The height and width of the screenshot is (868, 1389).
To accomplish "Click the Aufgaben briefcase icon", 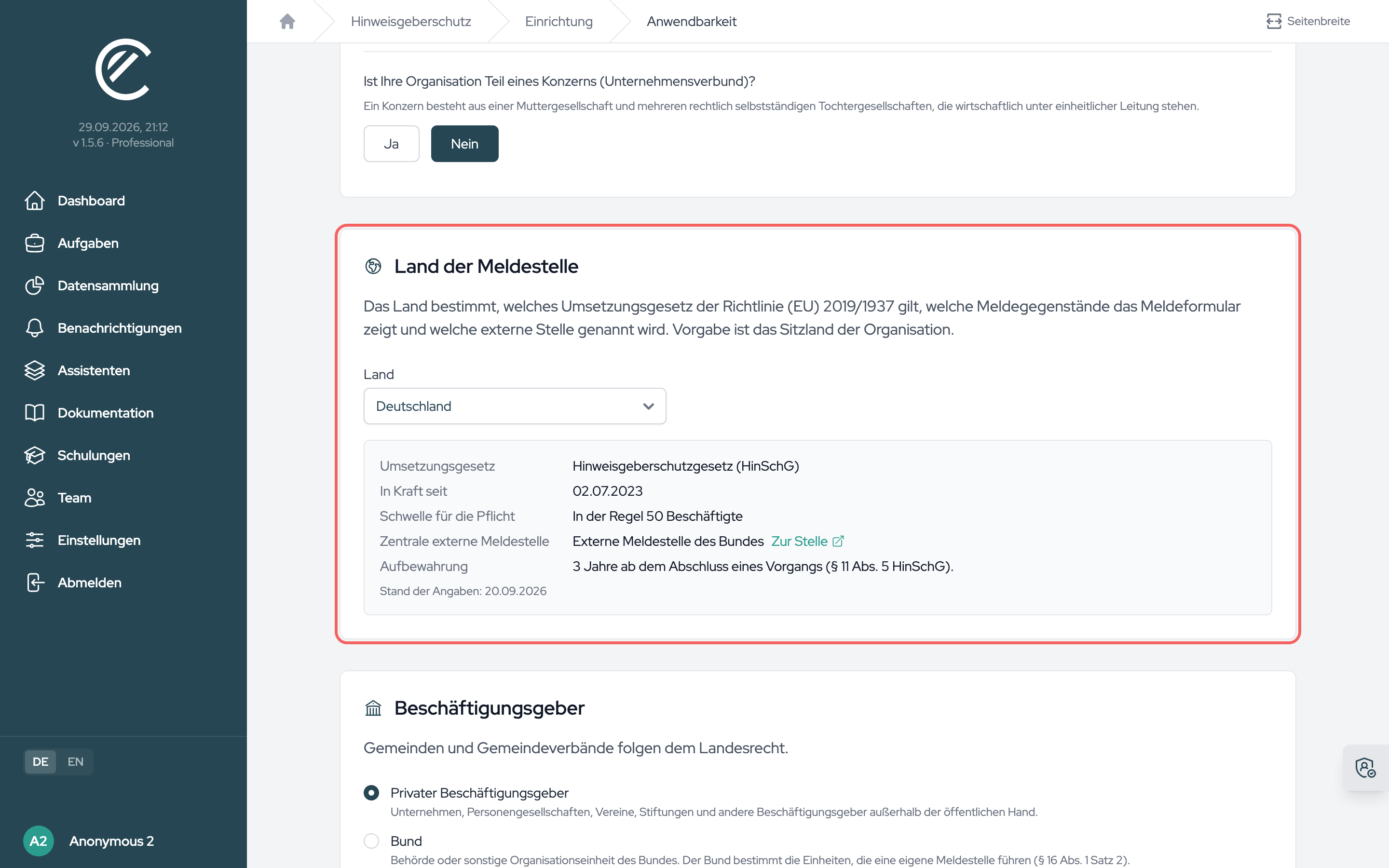I will click(x=34, y=243).
